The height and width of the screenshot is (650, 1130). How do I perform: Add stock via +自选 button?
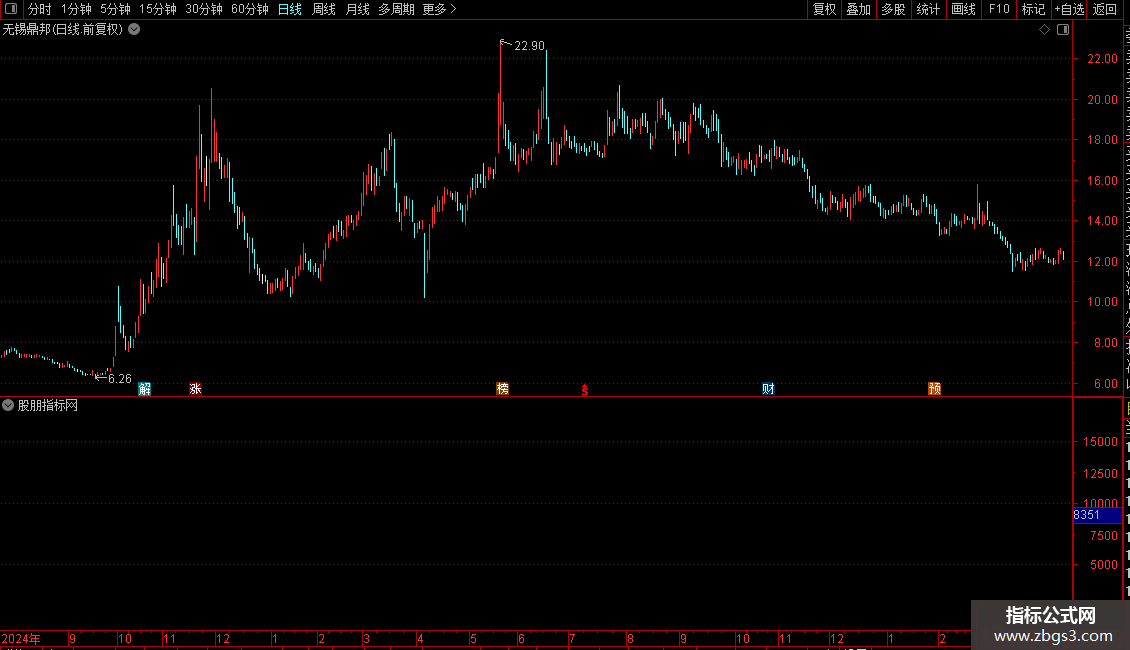pos(1069,9)
